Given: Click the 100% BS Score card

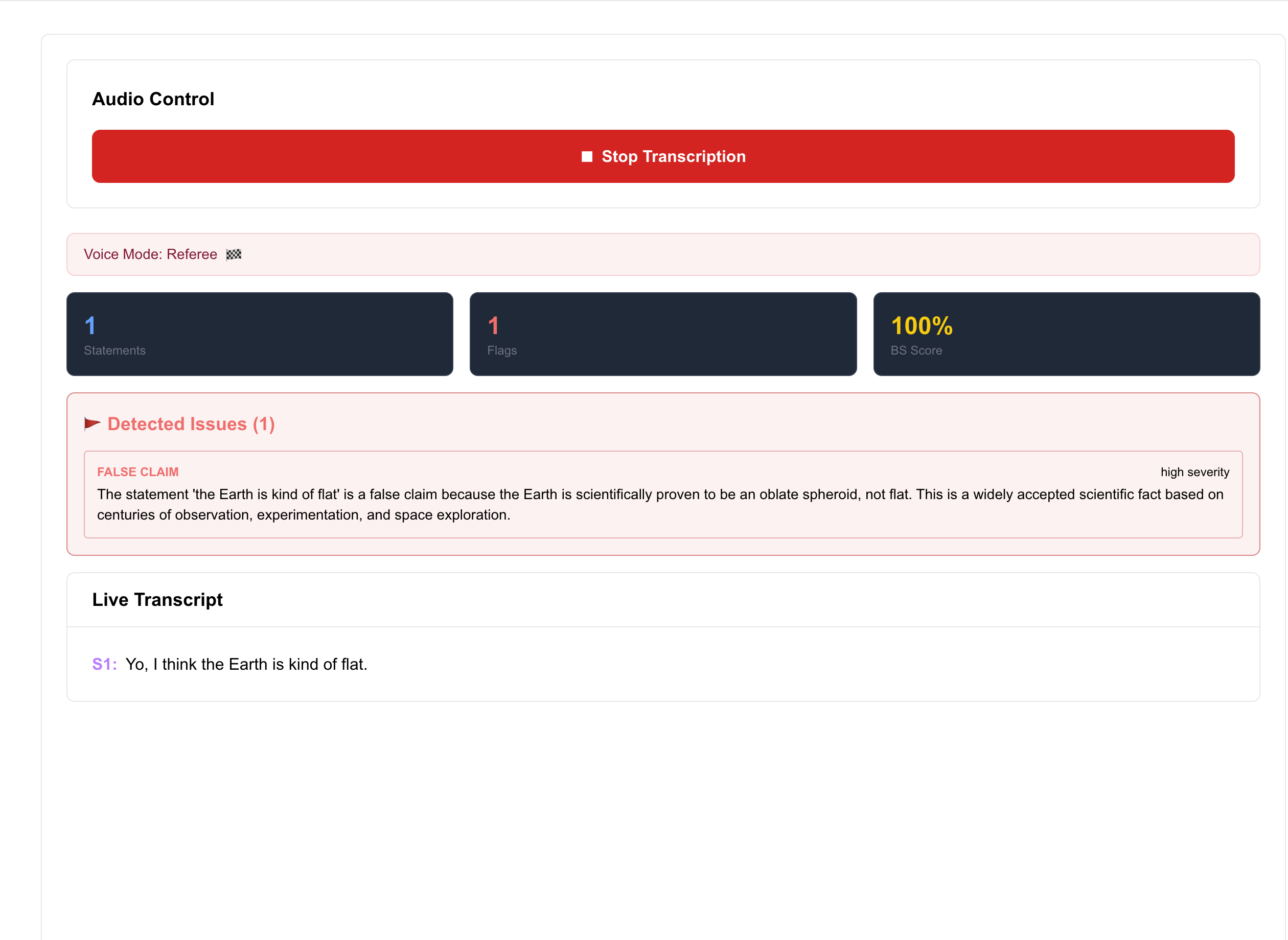Looking at the screenshot, I should click(x=1066, y=334).
